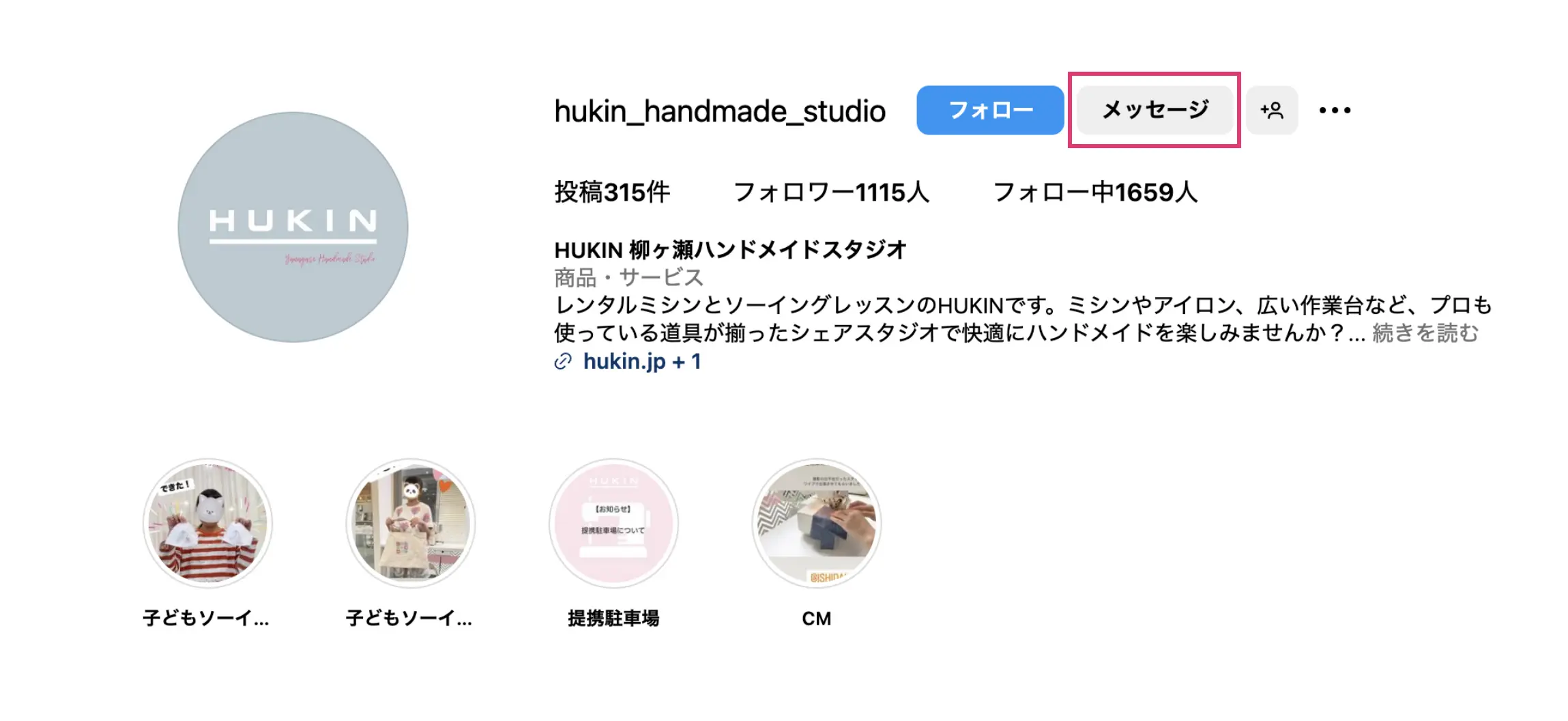Screen dimensions: 1568x721
Task: Click the suggested-accounts person-plus icon
Action: click(1271, 110)
